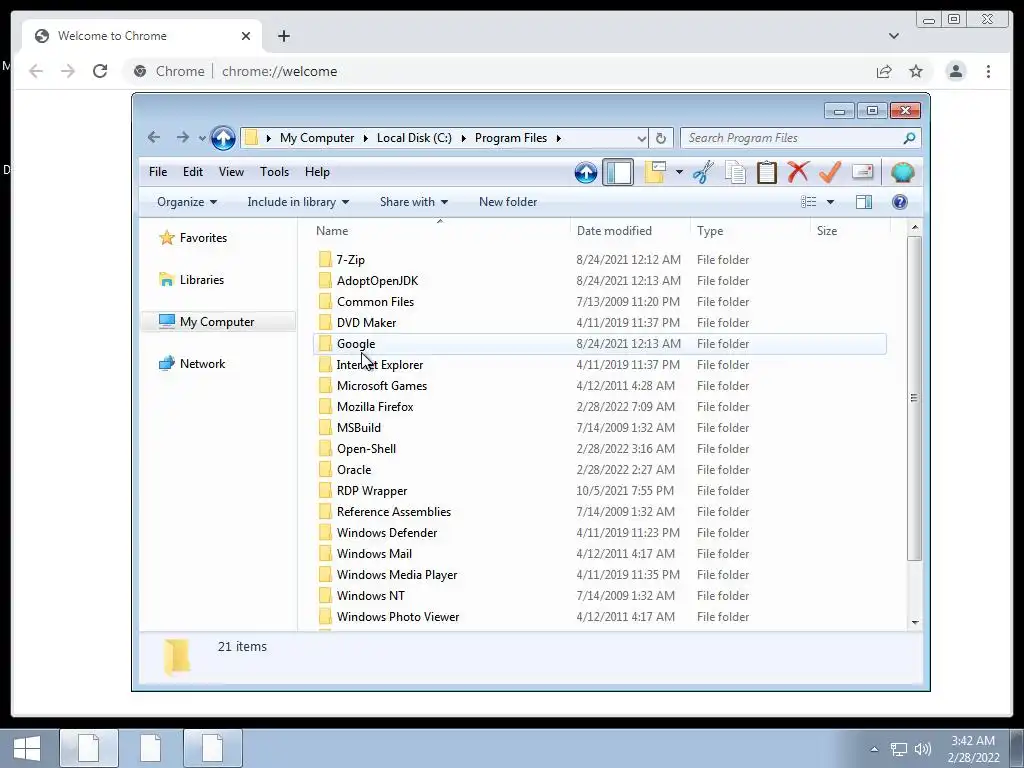Screen dimensions: 1024x768
Task: Select My Computer in navigation pane
Action: 217,321
